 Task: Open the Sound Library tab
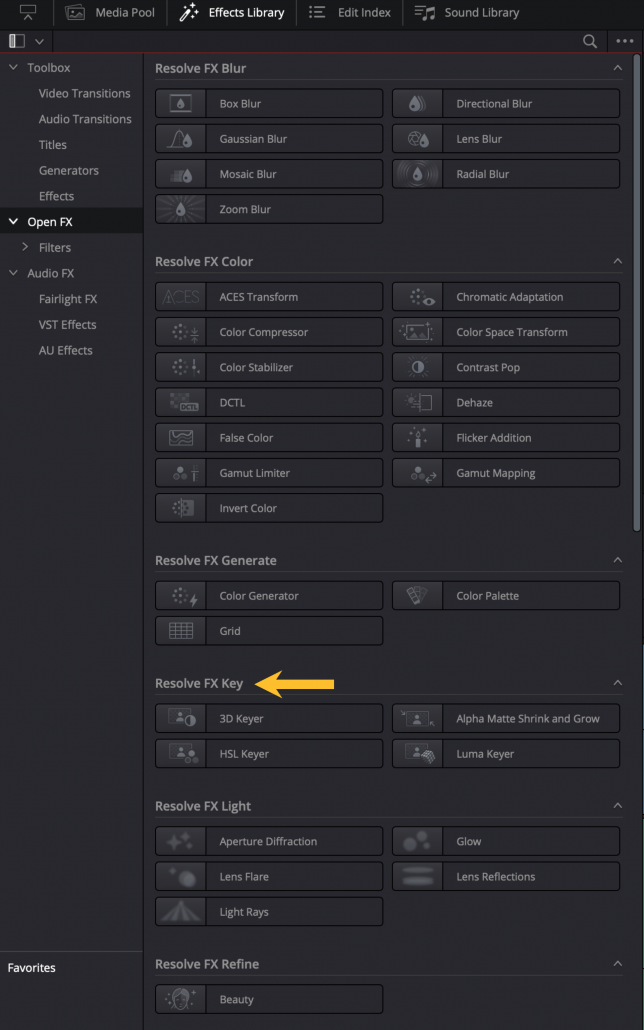tap(467, 12)
